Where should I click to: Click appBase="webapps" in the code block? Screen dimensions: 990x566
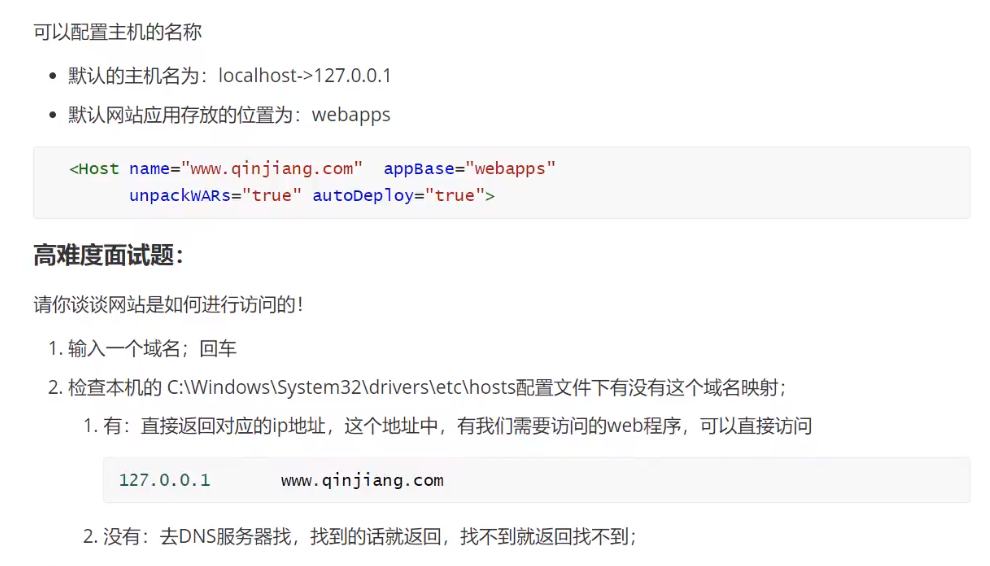(x=469, y=169)
